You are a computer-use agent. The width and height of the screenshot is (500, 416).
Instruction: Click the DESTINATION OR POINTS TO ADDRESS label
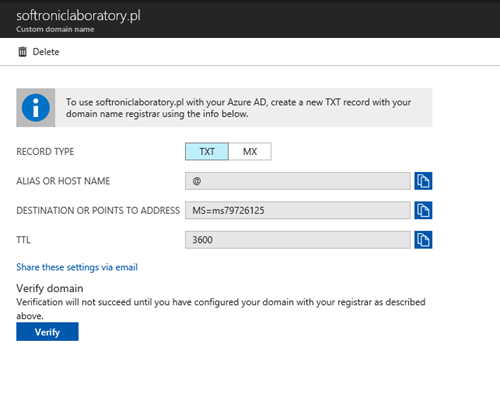(x=98, y=210)
